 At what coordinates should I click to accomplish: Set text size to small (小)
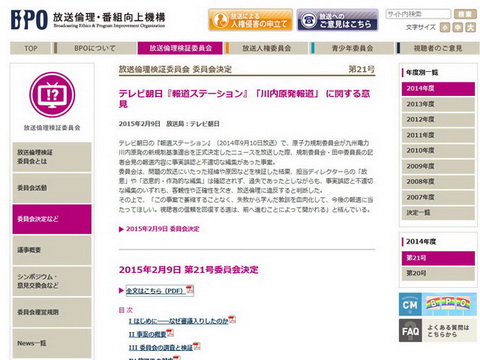coord(445,27)
